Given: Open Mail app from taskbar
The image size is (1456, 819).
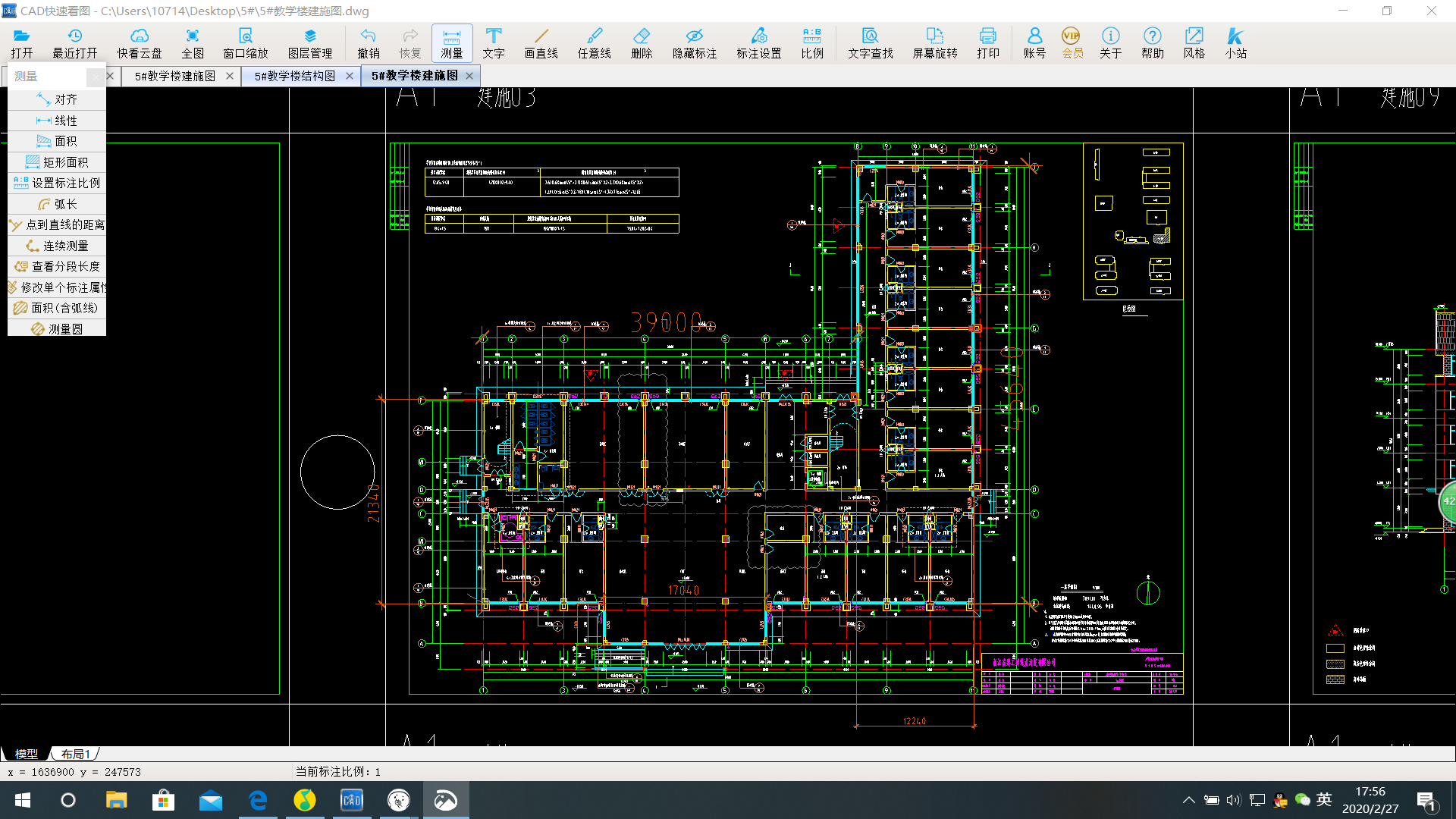Looking at the screenshot, I should coord(211,800).
